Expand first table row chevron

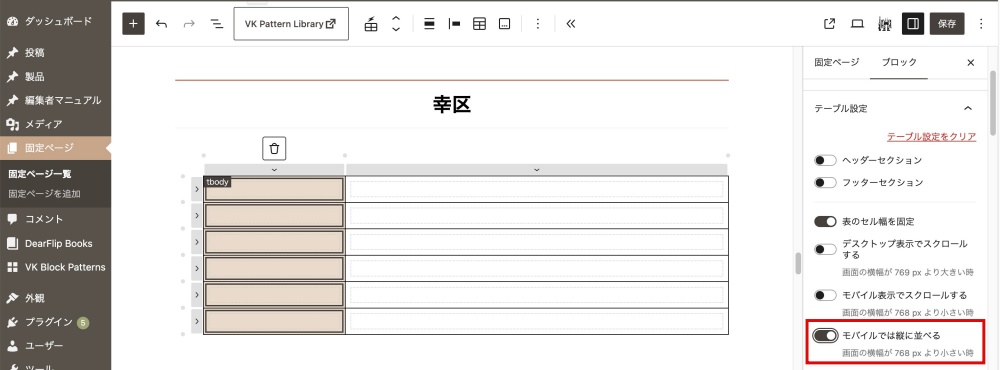(x=196, y=189)
